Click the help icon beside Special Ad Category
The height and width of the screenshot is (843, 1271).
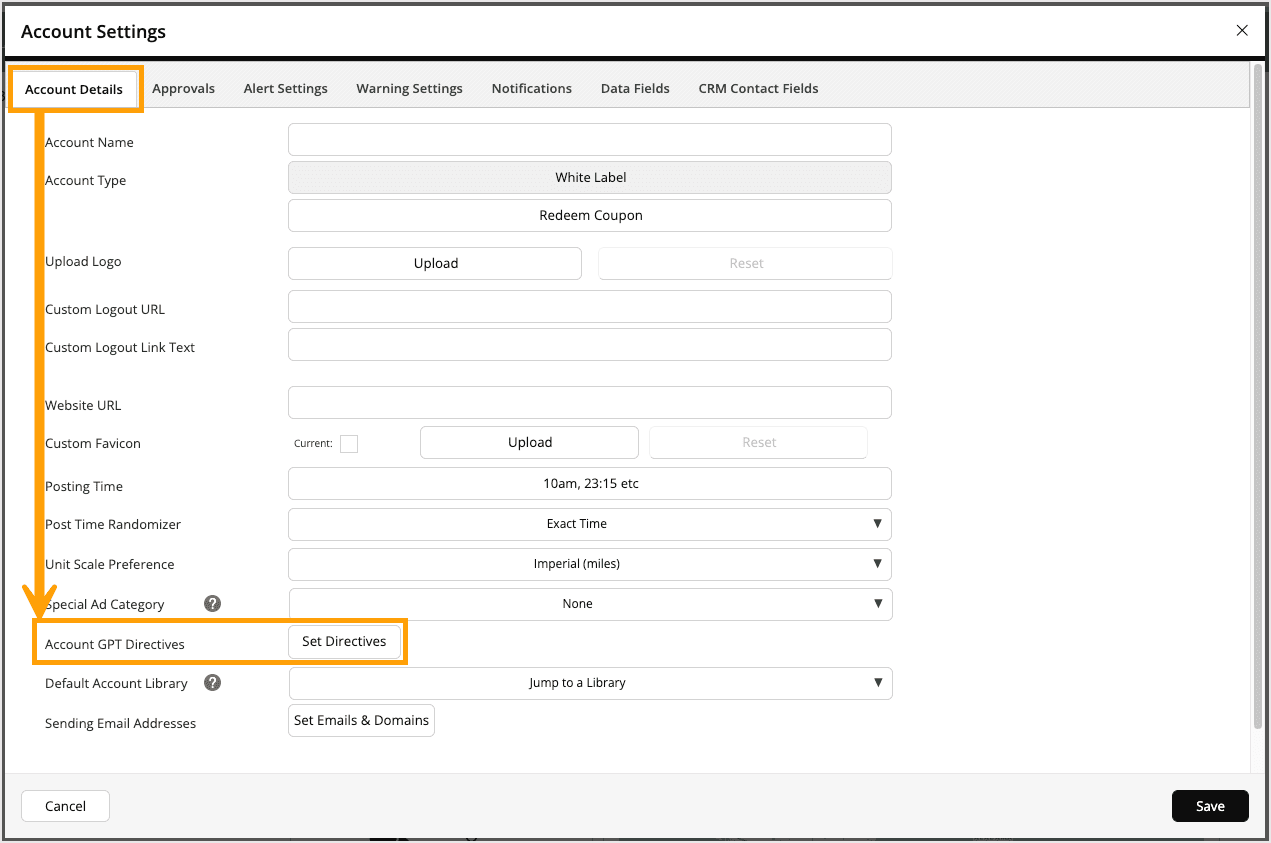[x=212, y=604]
